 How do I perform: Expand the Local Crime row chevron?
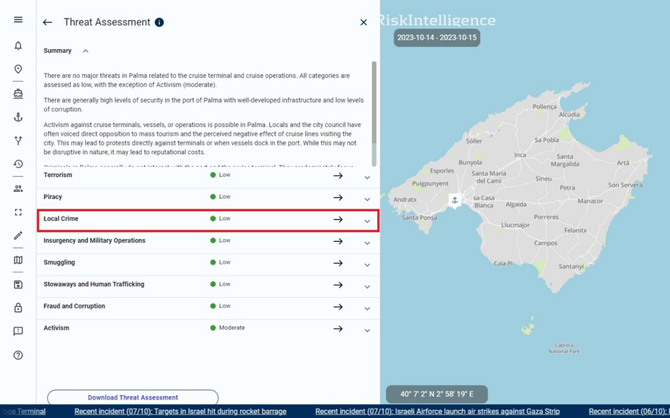[x=367, y=220]
